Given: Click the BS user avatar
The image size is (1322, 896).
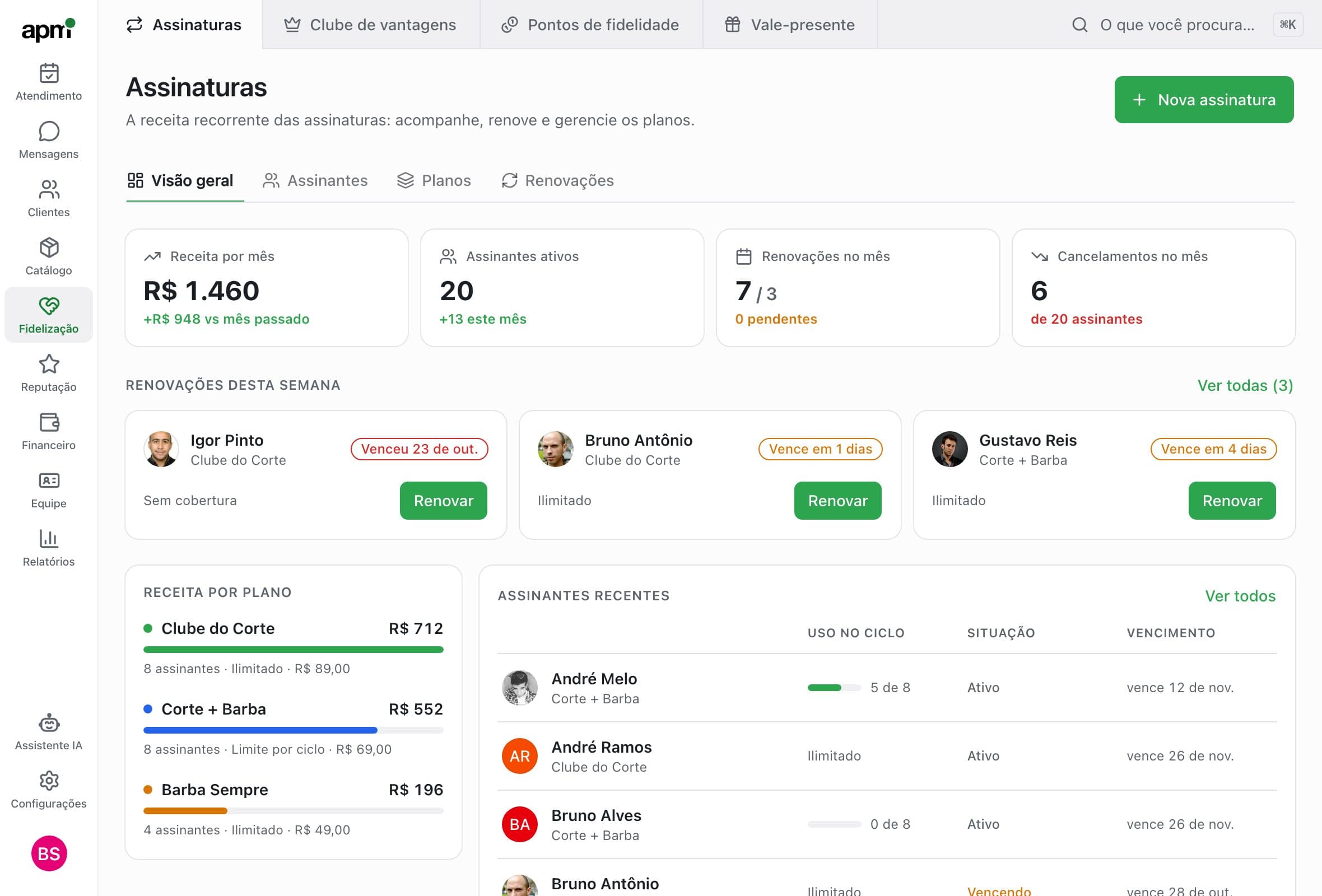Looking at the screenshot, I should [49, 853].
